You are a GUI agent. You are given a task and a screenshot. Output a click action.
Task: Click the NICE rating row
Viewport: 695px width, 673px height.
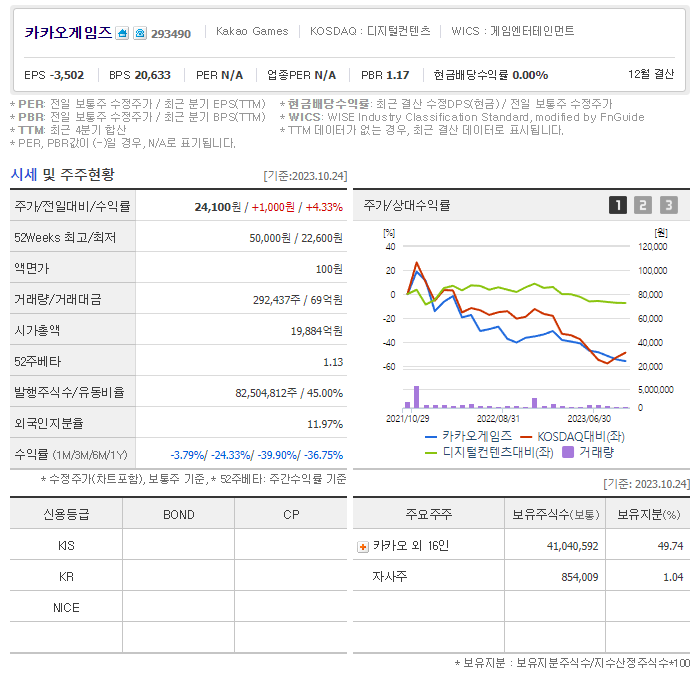(x=178, y=608)
